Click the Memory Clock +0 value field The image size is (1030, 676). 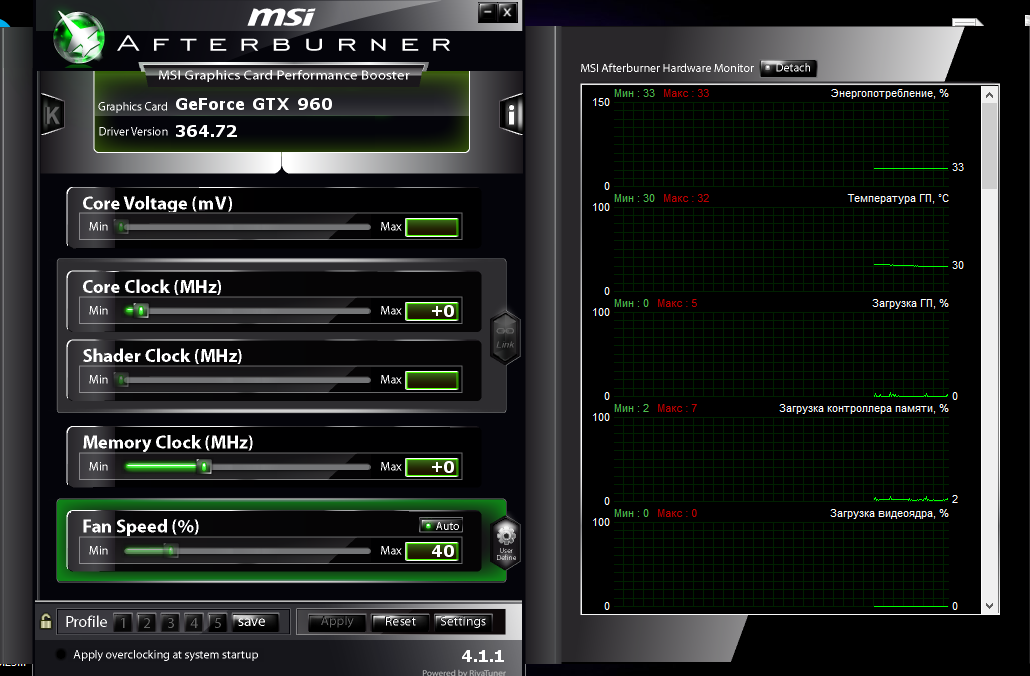coord(432,467)
